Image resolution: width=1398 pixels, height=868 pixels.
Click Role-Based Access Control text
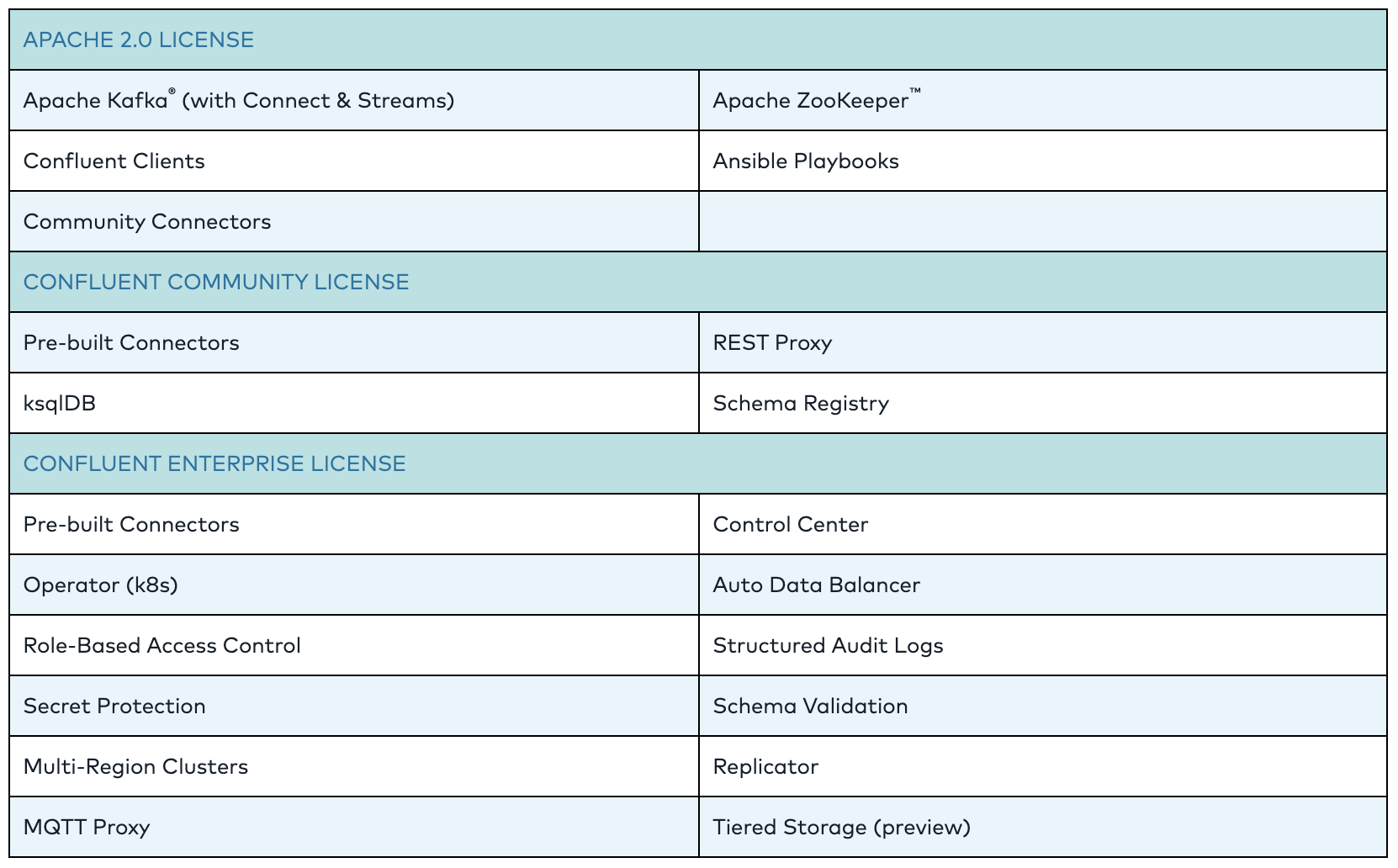tap(162, 646)
